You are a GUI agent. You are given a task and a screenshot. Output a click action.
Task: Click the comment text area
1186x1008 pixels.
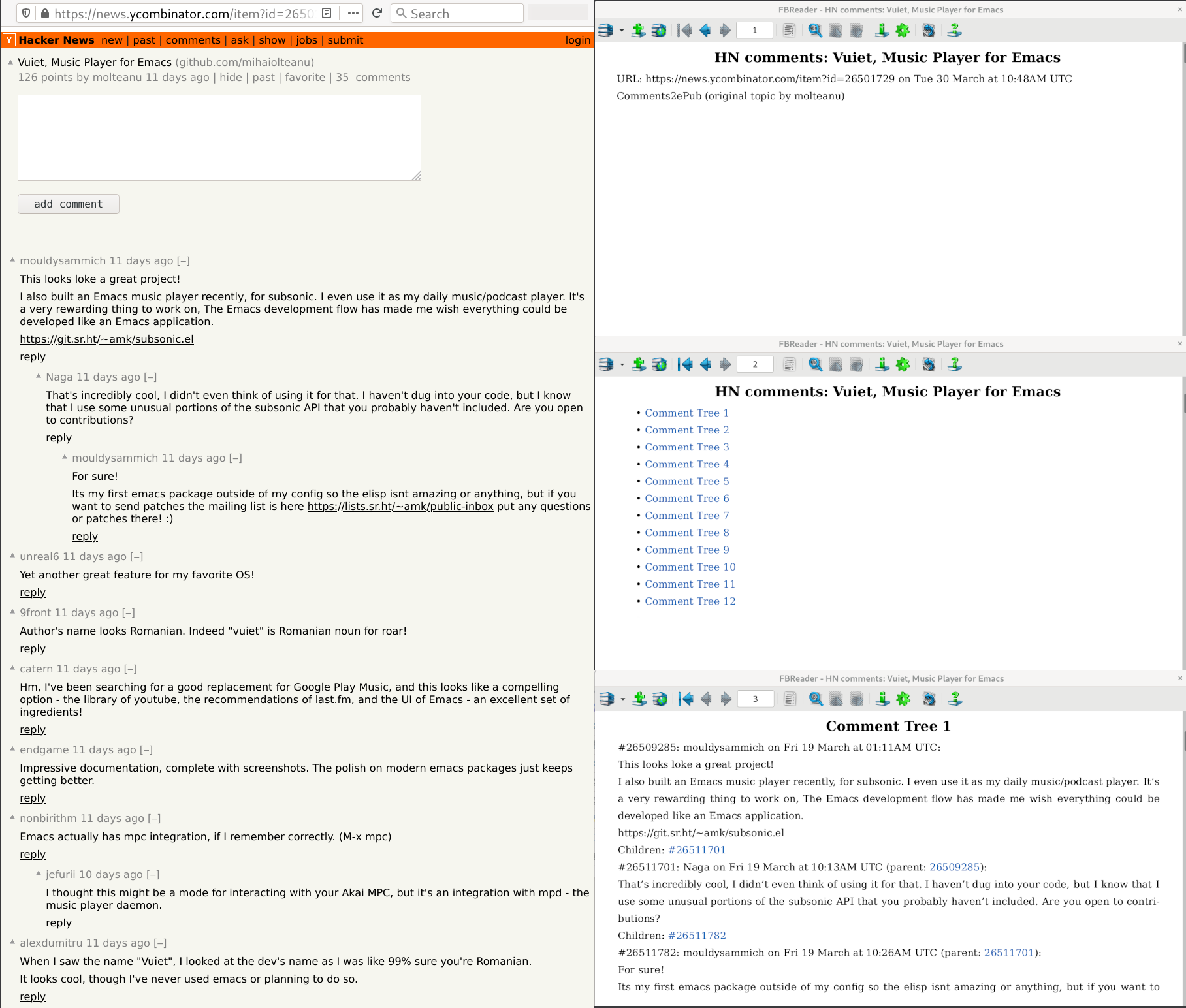tap(219, 138)
